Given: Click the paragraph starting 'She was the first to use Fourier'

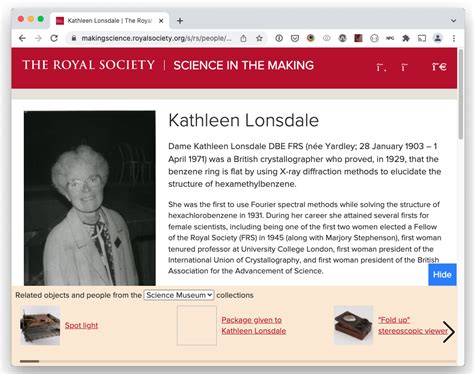Looking at the screenshot, I should click(x=305, y=238).
